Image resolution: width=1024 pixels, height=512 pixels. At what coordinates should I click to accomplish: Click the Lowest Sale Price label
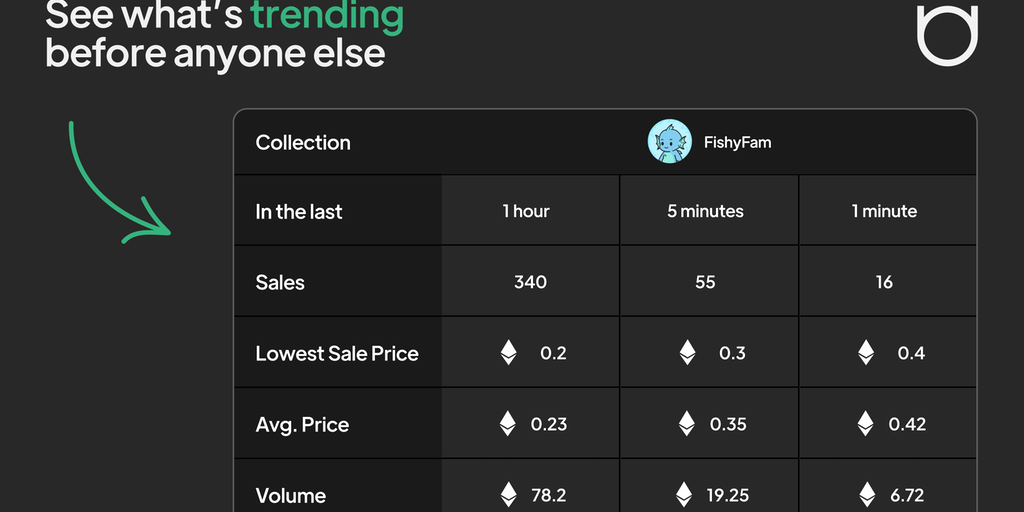[x=337, y=354]
